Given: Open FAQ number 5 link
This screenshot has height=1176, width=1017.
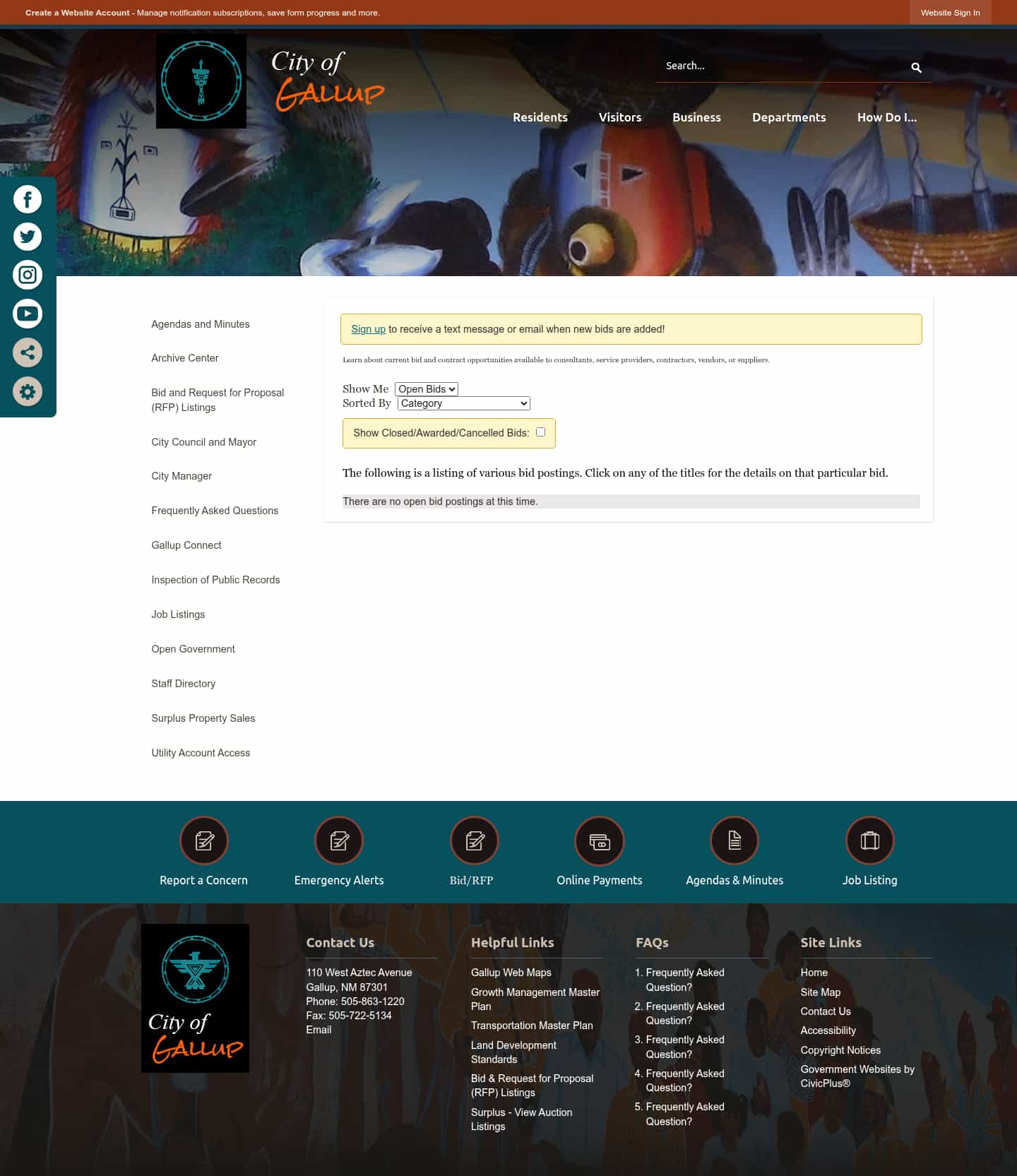Looking at the screenshot, I should tap(685, 1114).
